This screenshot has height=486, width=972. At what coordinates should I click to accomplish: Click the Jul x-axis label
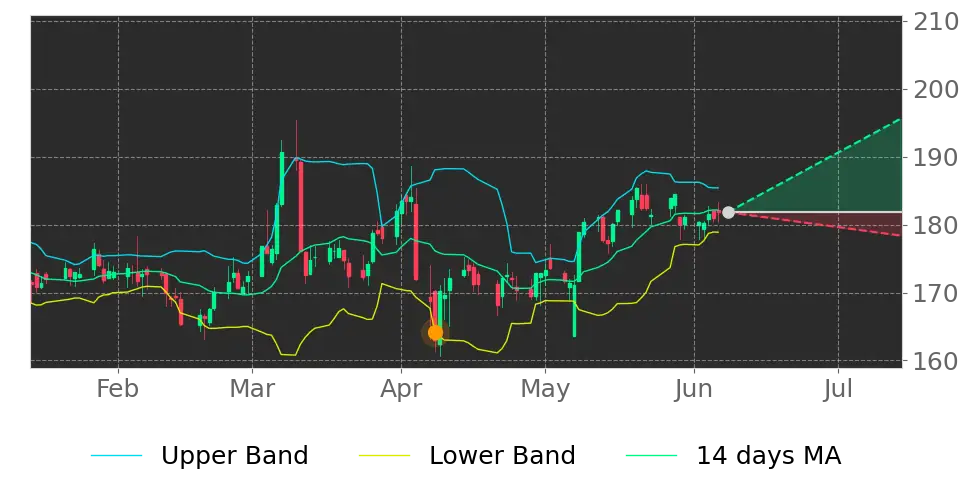point(838,389)
